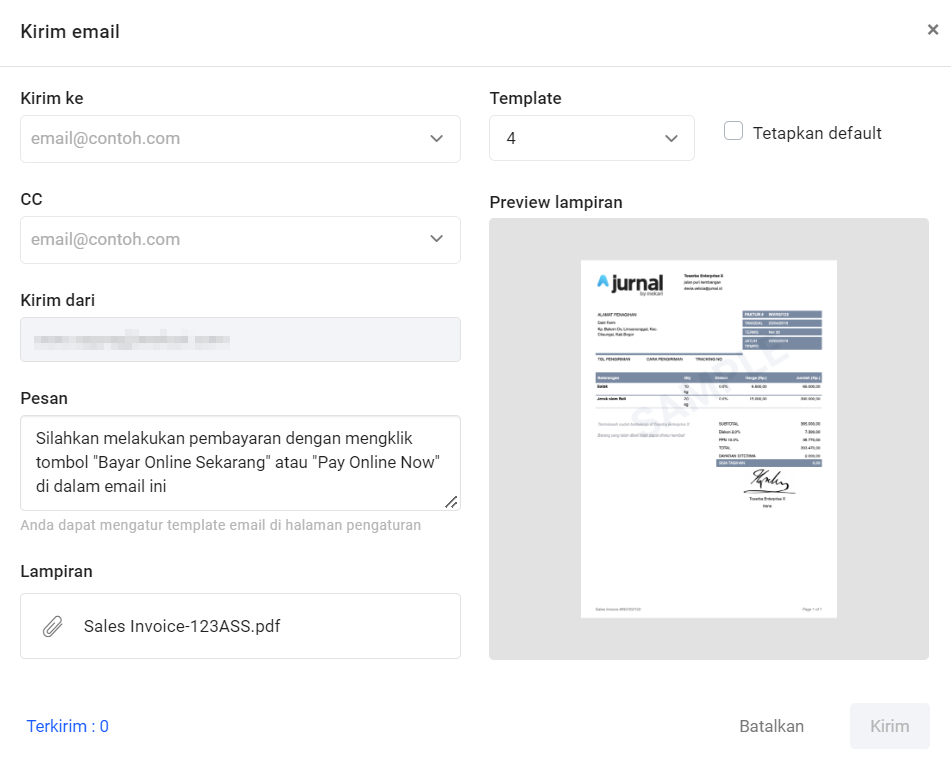Click the blurred Kirim dari sender field
This screenshot has height=758, width=951.
[240, 340]
